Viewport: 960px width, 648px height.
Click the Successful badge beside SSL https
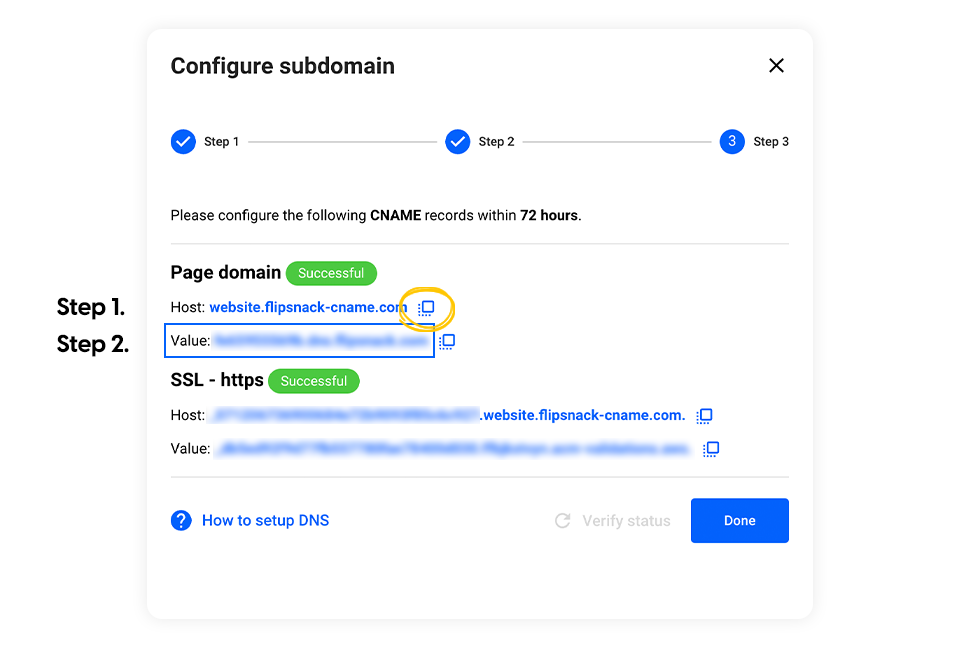point(314,381)
